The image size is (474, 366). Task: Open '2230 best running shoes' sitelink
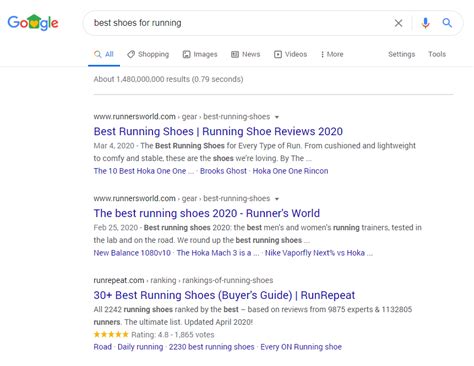(212, 347)
